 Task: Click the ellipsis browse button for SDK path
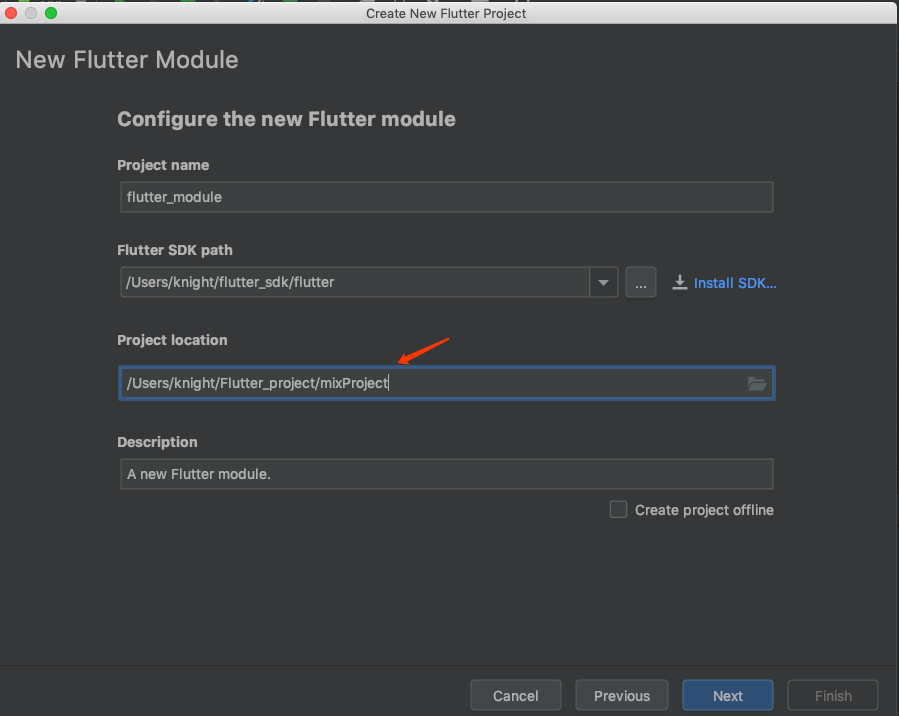[640, 282]
